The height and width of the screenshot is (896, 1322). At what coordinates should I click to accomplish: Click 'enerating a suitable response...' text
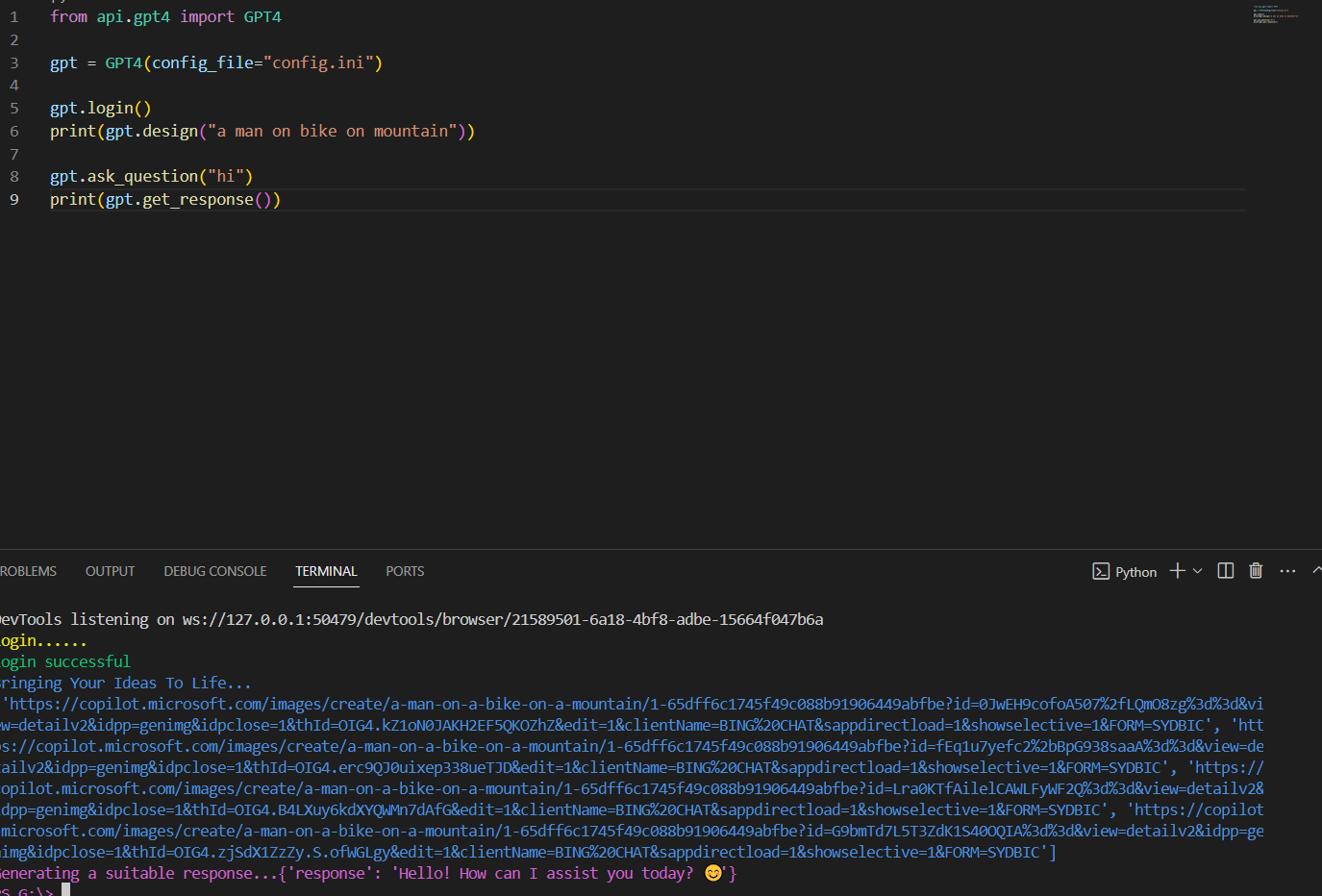click(x=138, y=873)
